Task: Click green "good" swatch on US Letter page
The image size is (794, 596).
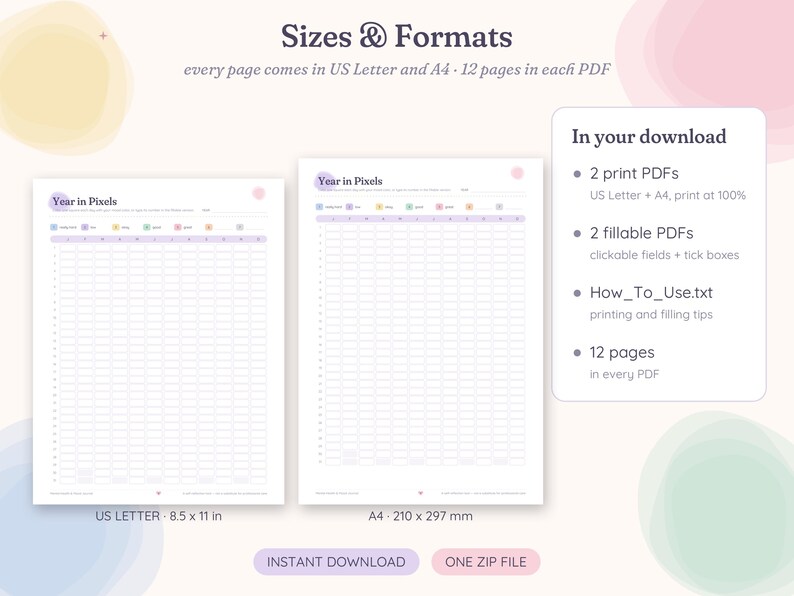Action: (146, 227)
